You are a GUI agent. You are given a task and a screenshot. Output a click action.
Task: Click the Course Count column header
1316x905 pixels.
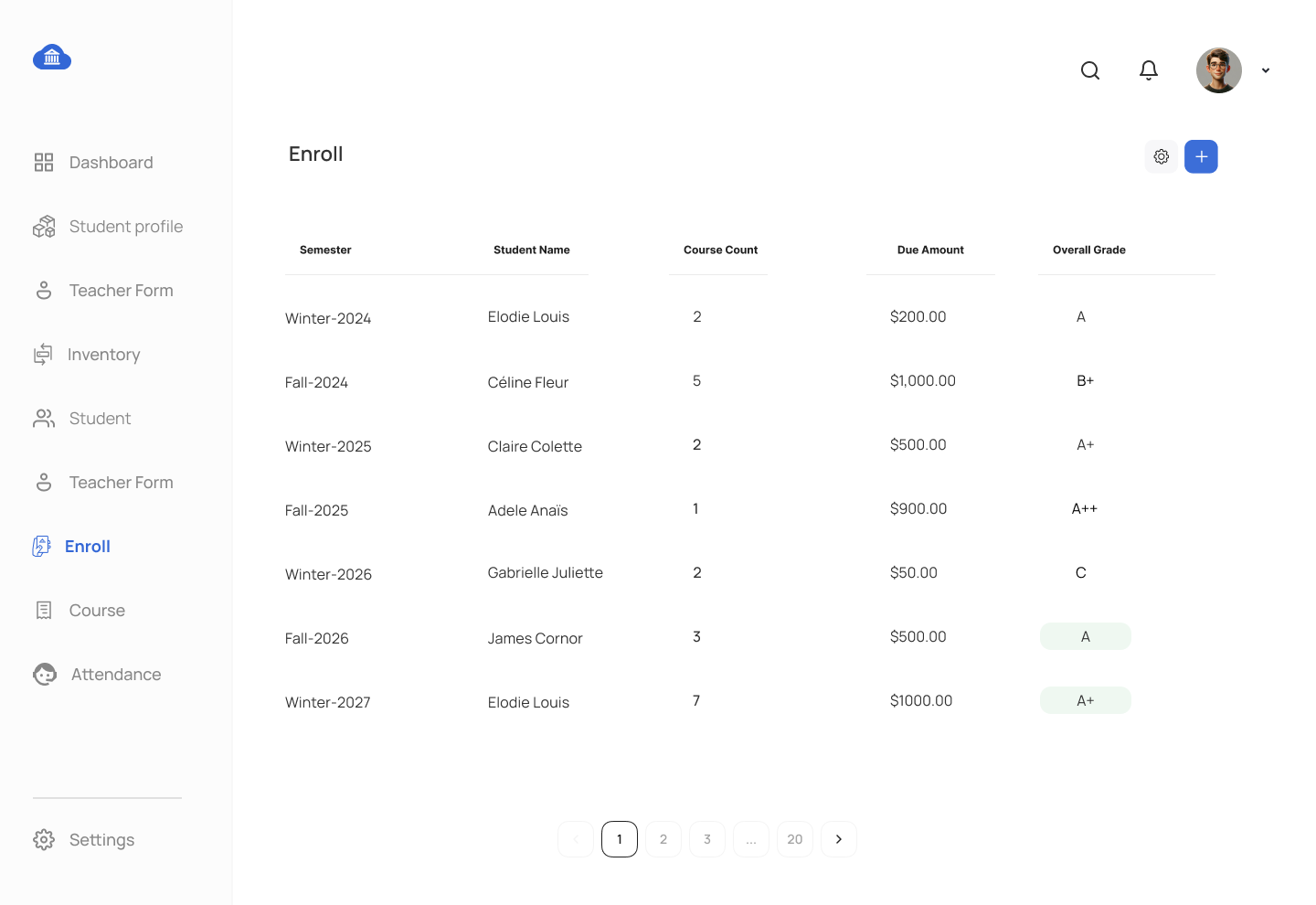tap(721, 250)
